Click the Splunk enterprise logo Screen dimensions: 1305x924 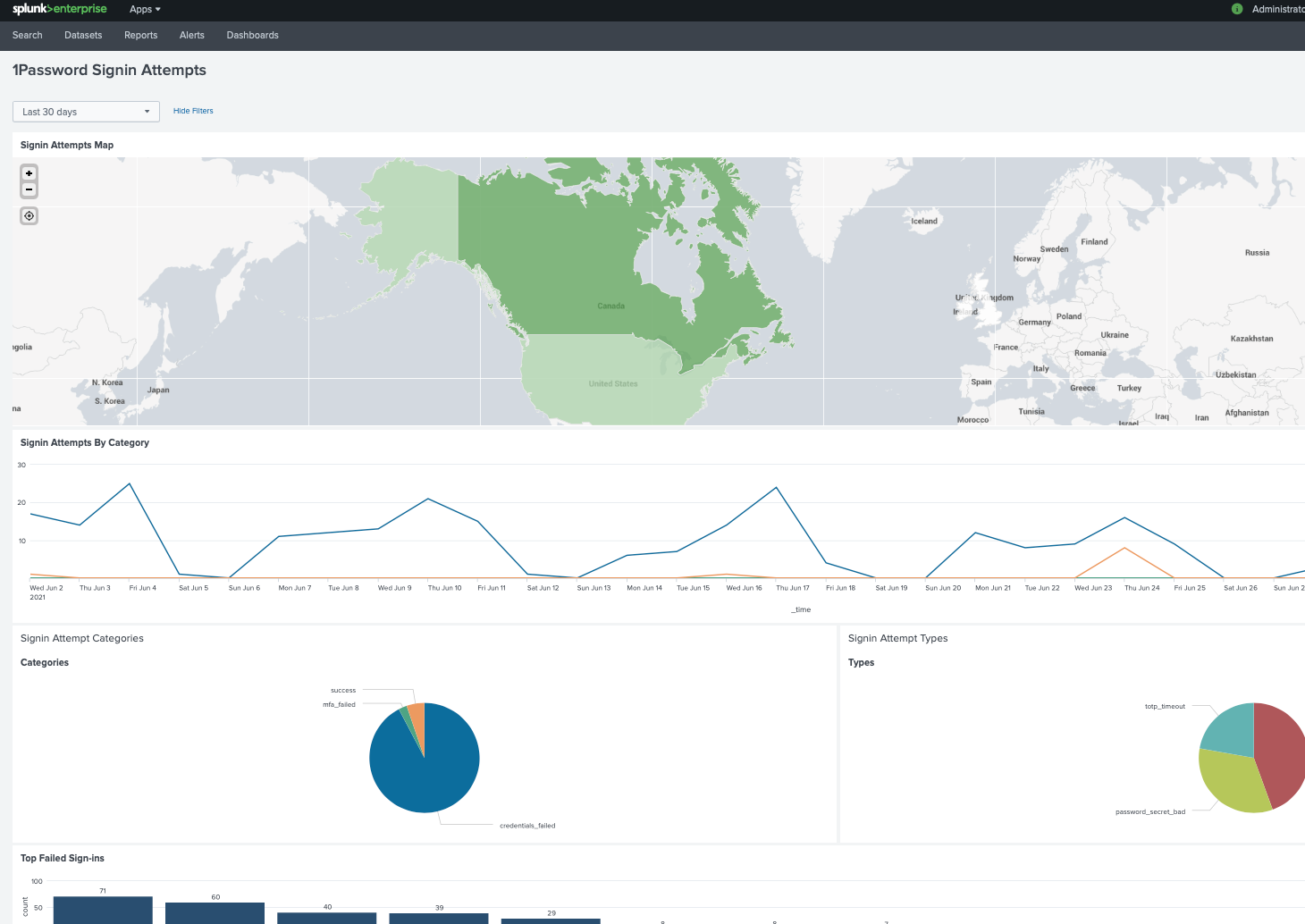[60, 9]
